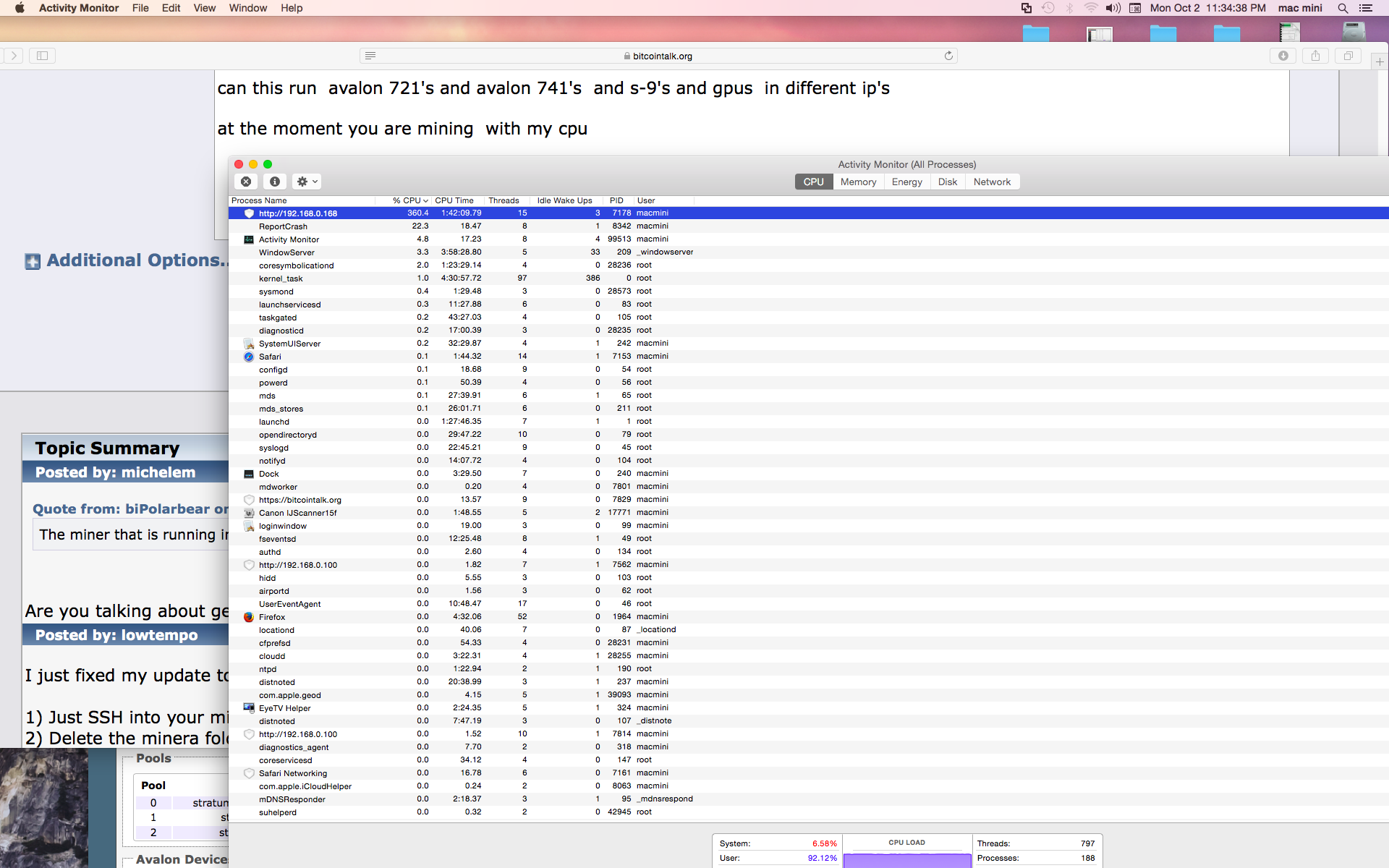Image resolution: width=1389 pixels, height=868 pixels.
Task: Select the mDNSResponder process row
Action: (808, 799)
